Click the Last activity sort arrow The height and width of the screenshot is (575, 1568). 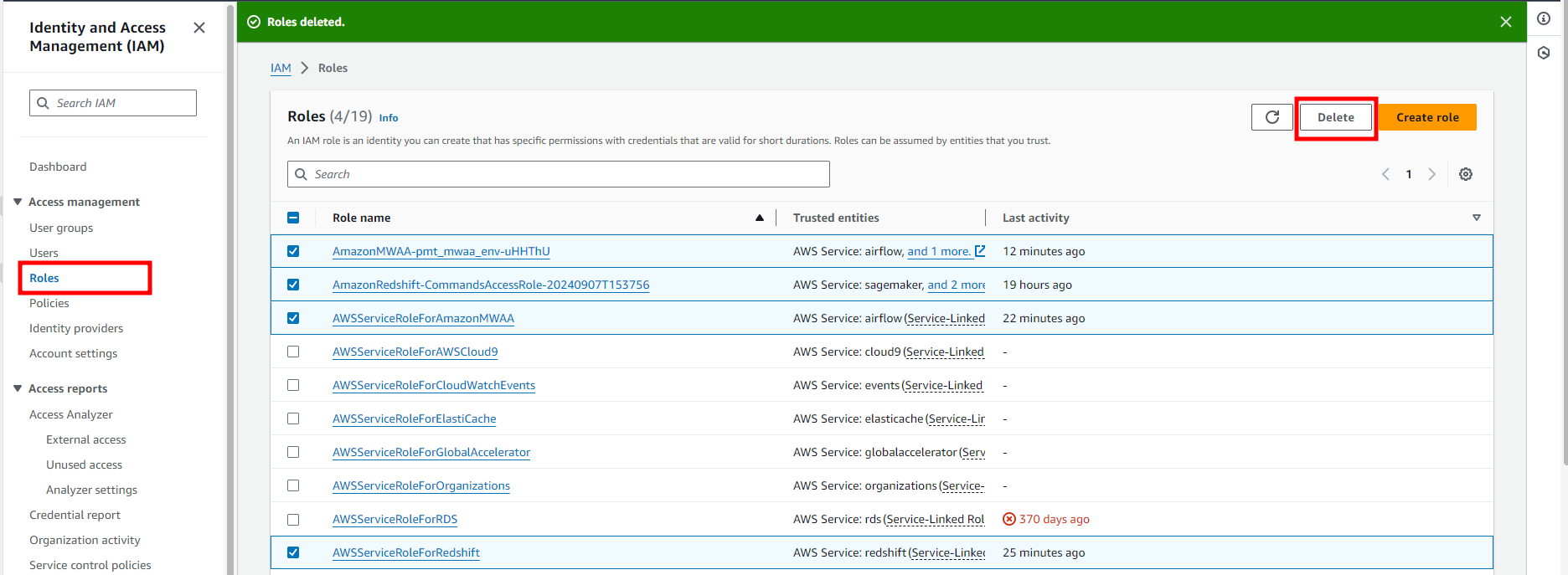click(x=1477, y=218)
